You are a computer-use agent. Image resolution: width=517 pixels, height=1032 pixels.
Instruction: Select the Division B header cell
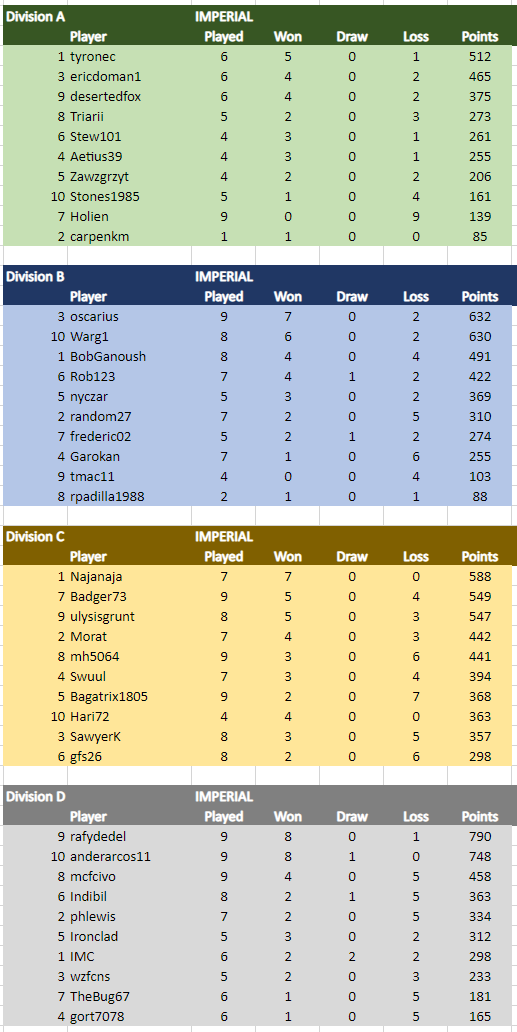[x=35, y=276]
